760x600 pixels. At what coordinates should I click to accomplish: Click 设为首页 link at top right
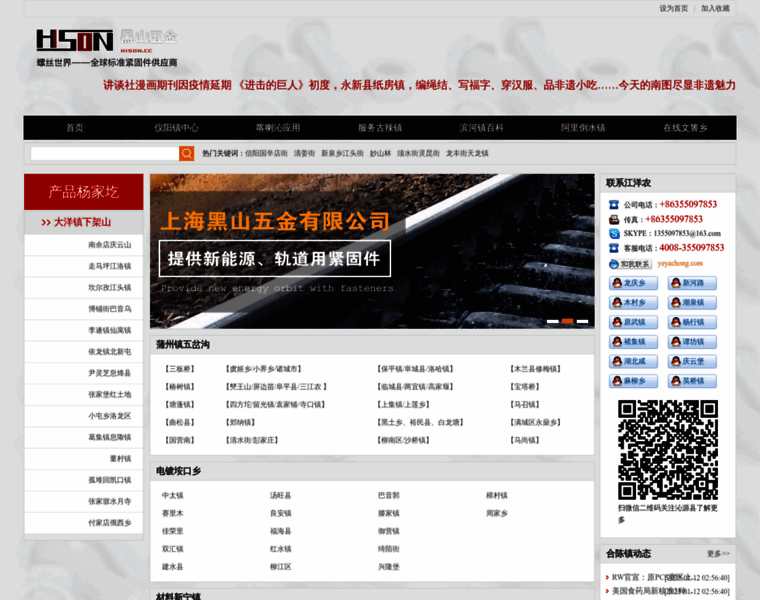click(673, 8)
